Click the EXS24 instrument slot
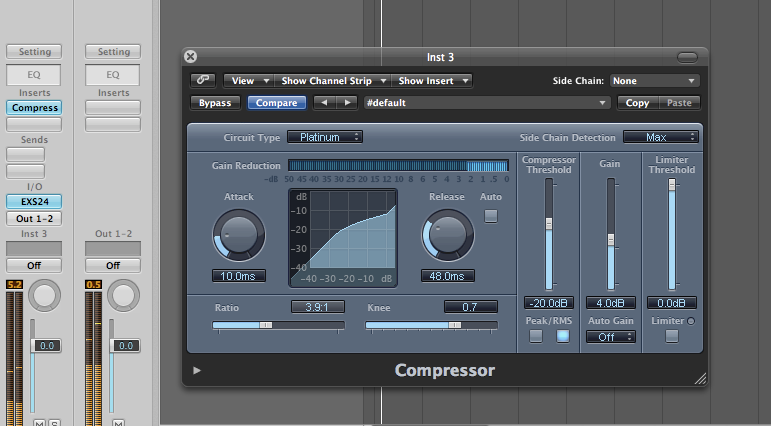 34,202
